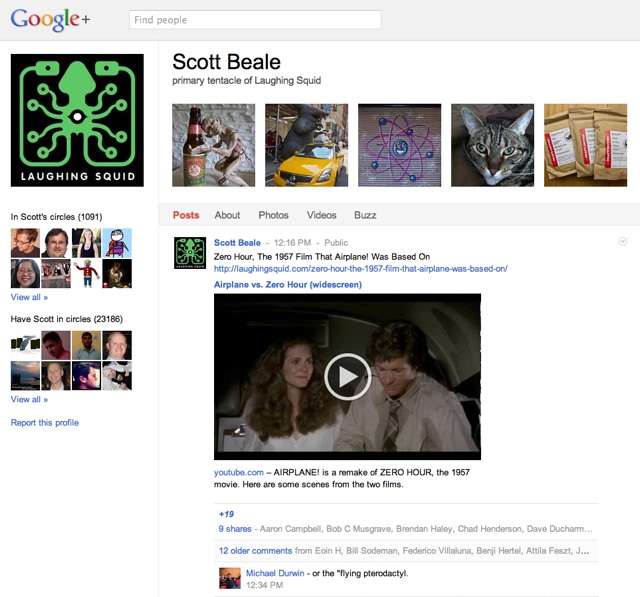Click the Find people search field
640x597 pixels.
[x=255, y=20]
